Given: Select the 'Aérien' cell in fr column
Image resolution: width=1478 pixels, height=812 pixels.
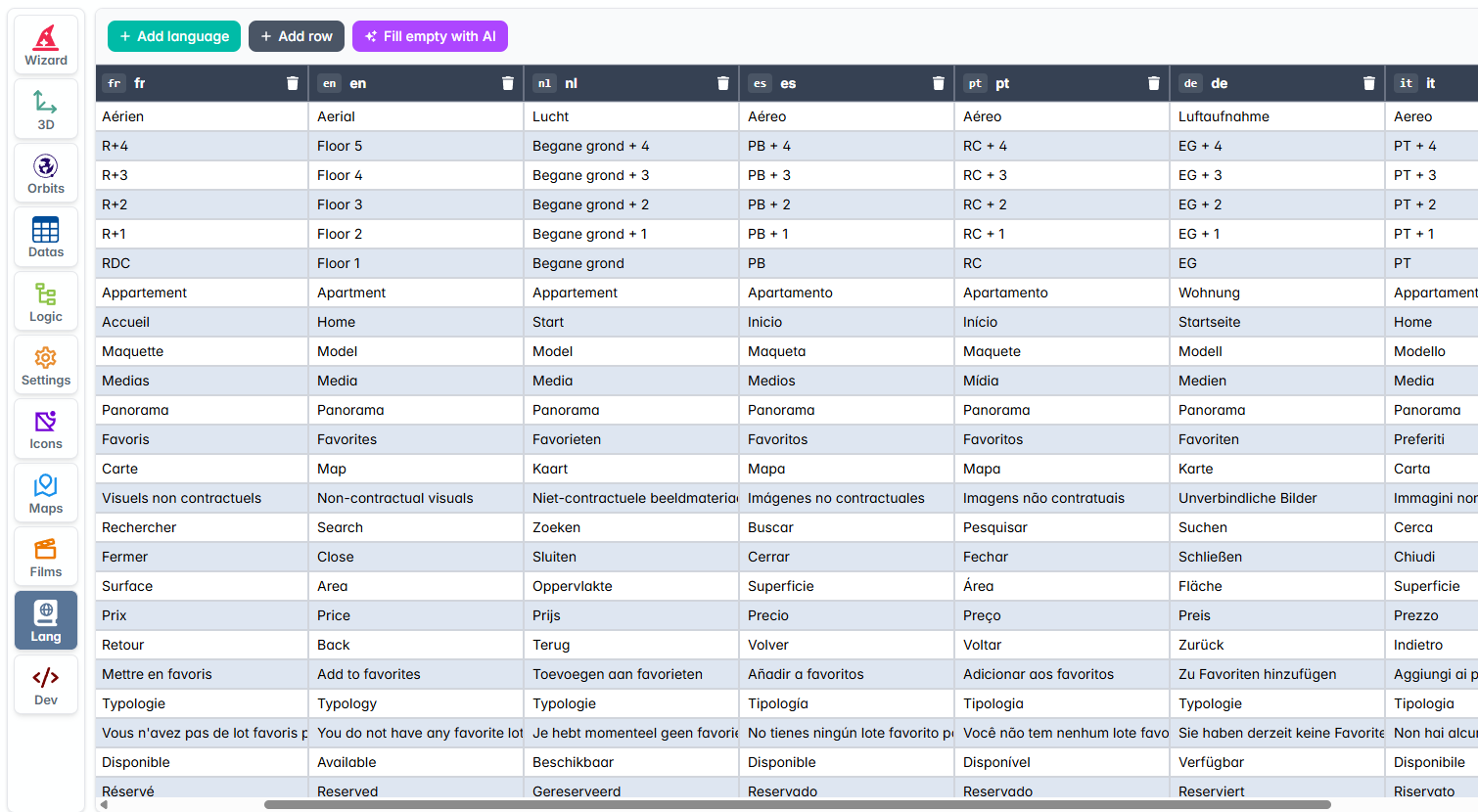Looking at the screenshot, I should tap(202, 116).
